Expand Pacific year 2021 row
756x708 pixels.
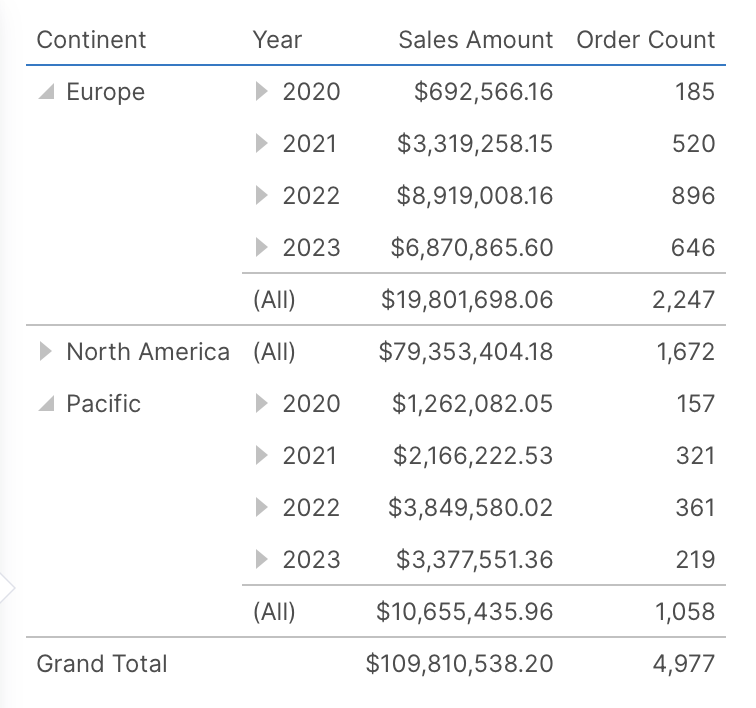pyautogui.click(x=262, y=456)
